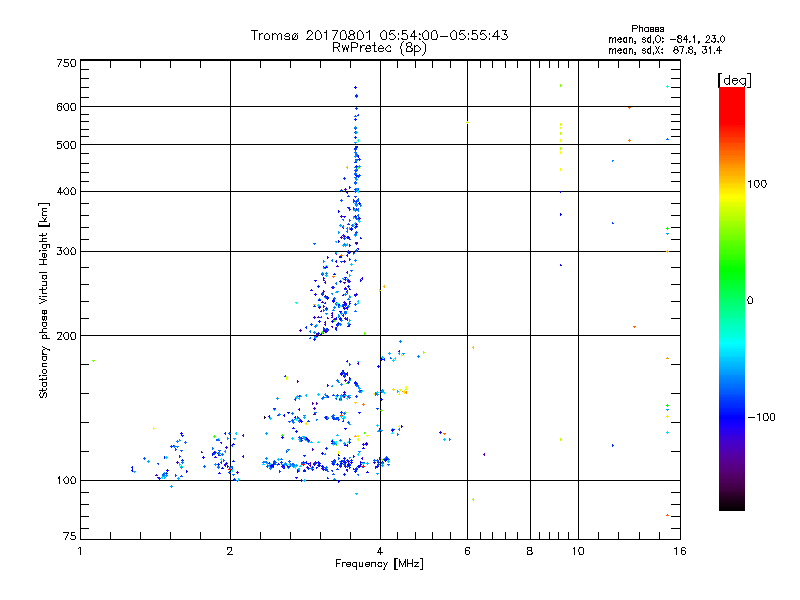The height and width of the screenshot is (600, 800).
Task: Click the x-axis tick label '2'
Action: [230, 551]
